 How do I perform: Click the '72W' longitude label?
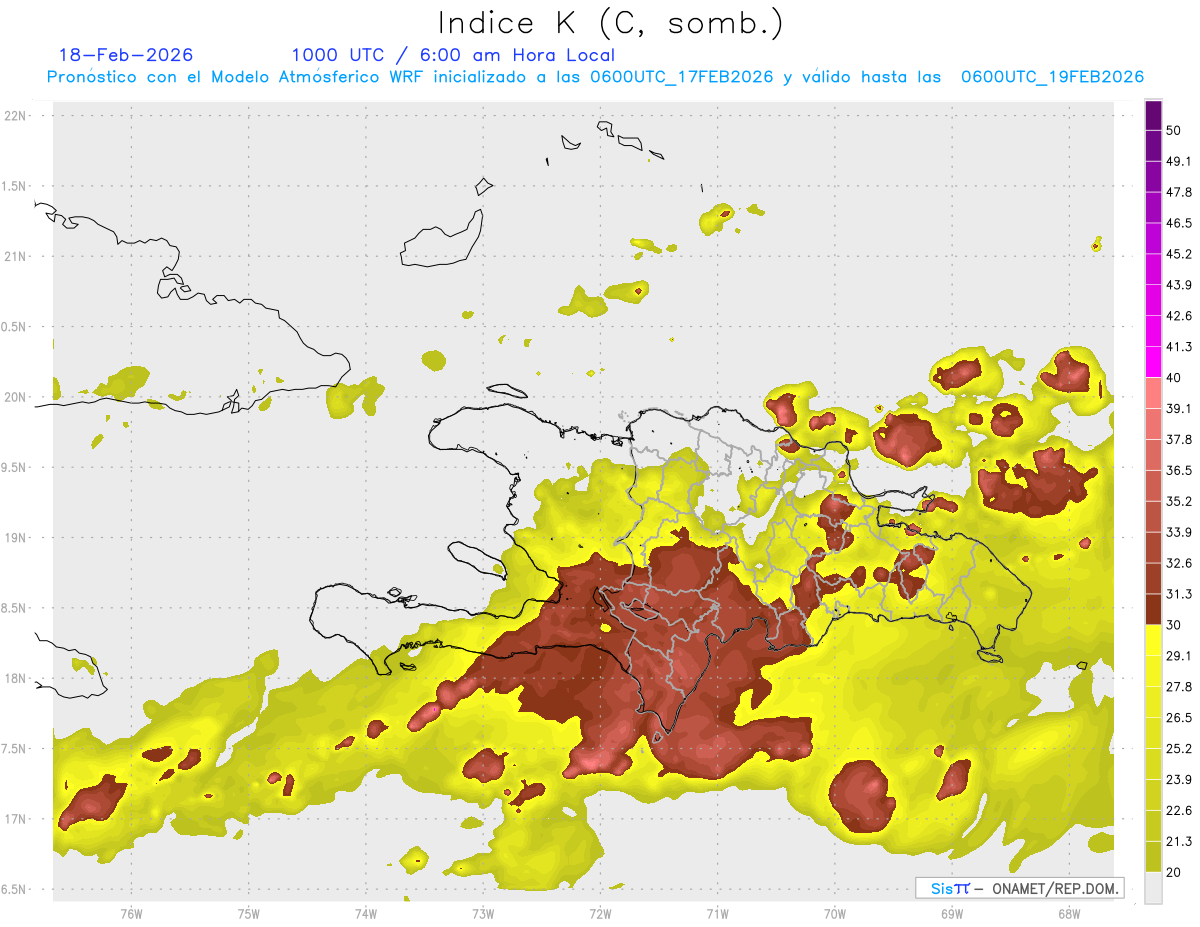600,914
